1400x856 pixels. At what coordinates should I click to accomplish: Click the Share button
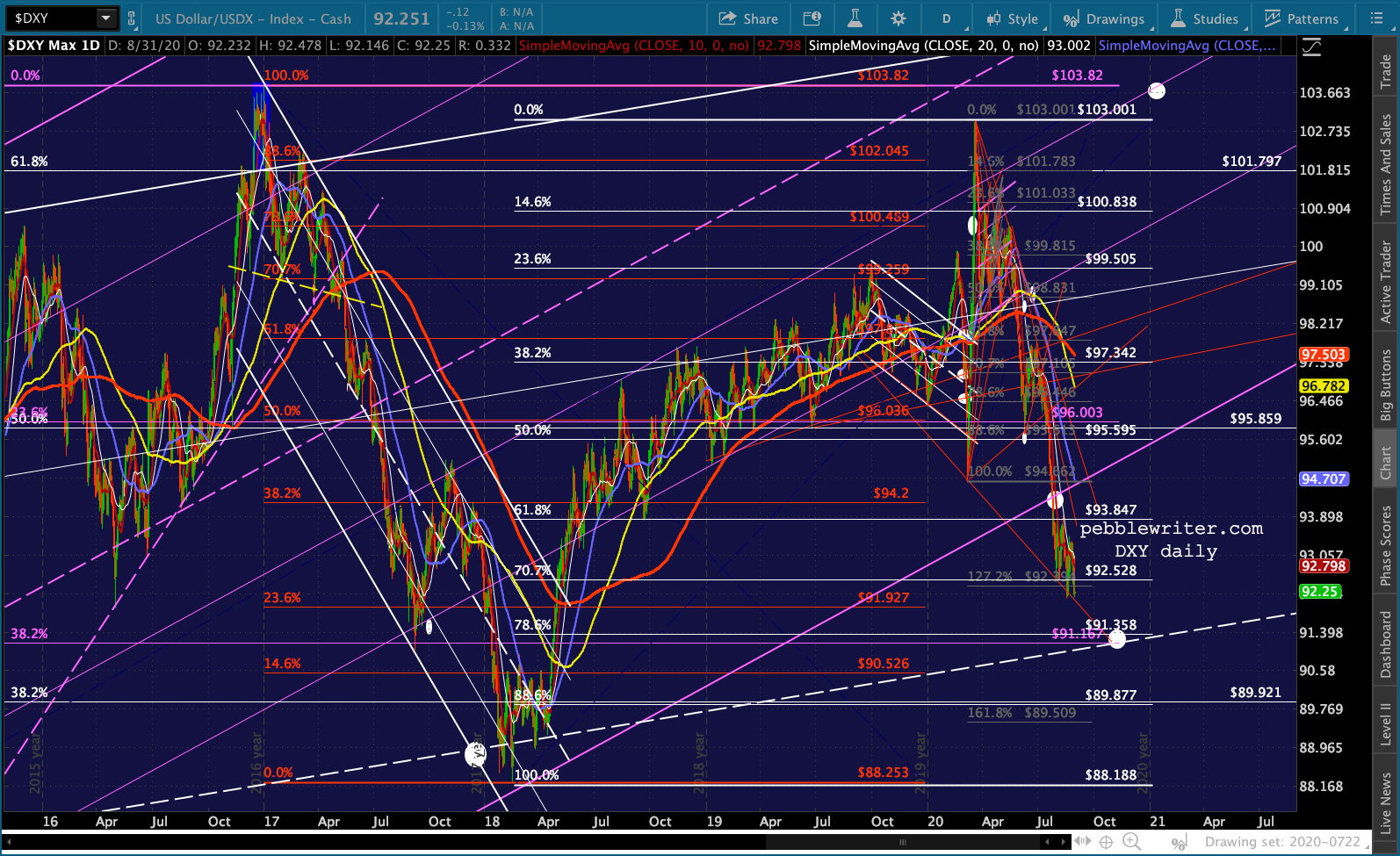[x=748, y=18]
